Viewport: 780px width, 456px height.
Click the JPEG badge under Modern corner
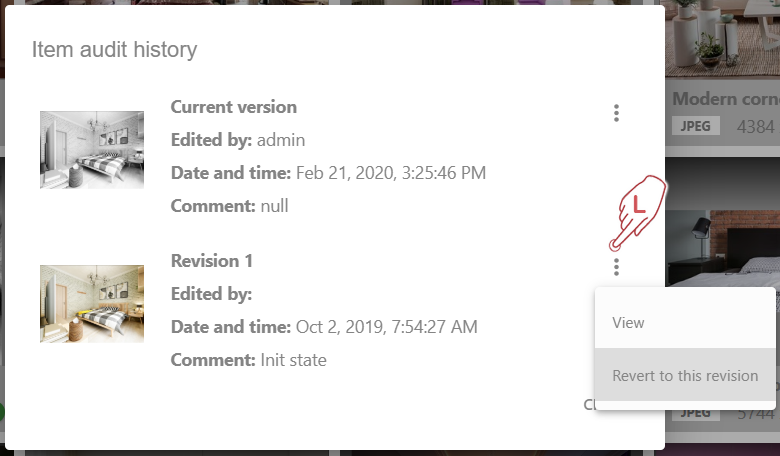(x=696, y=127)
